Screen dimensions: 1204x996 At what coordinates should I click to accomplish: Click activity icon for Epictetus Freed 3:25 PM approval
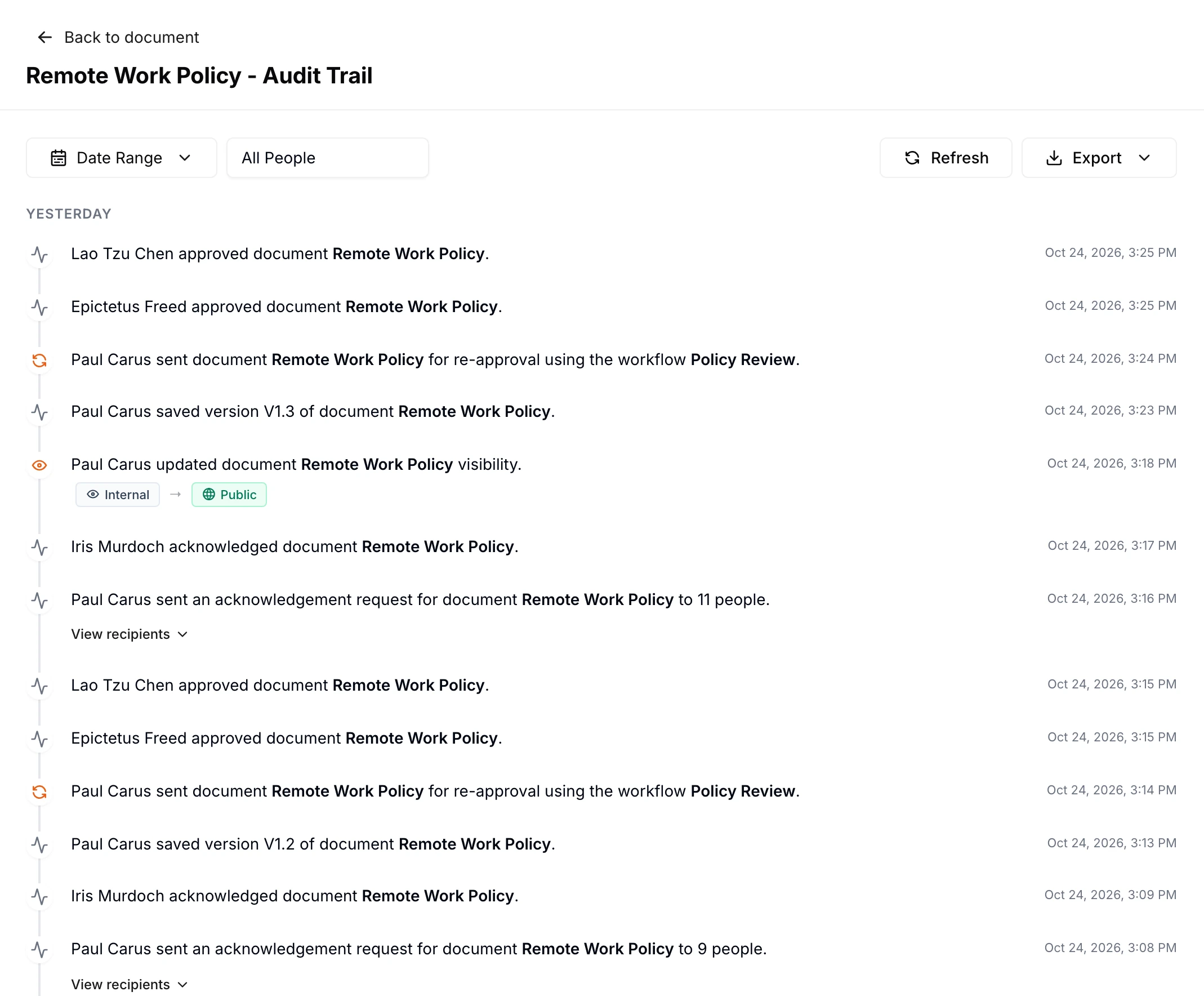[x=39, y=308]
